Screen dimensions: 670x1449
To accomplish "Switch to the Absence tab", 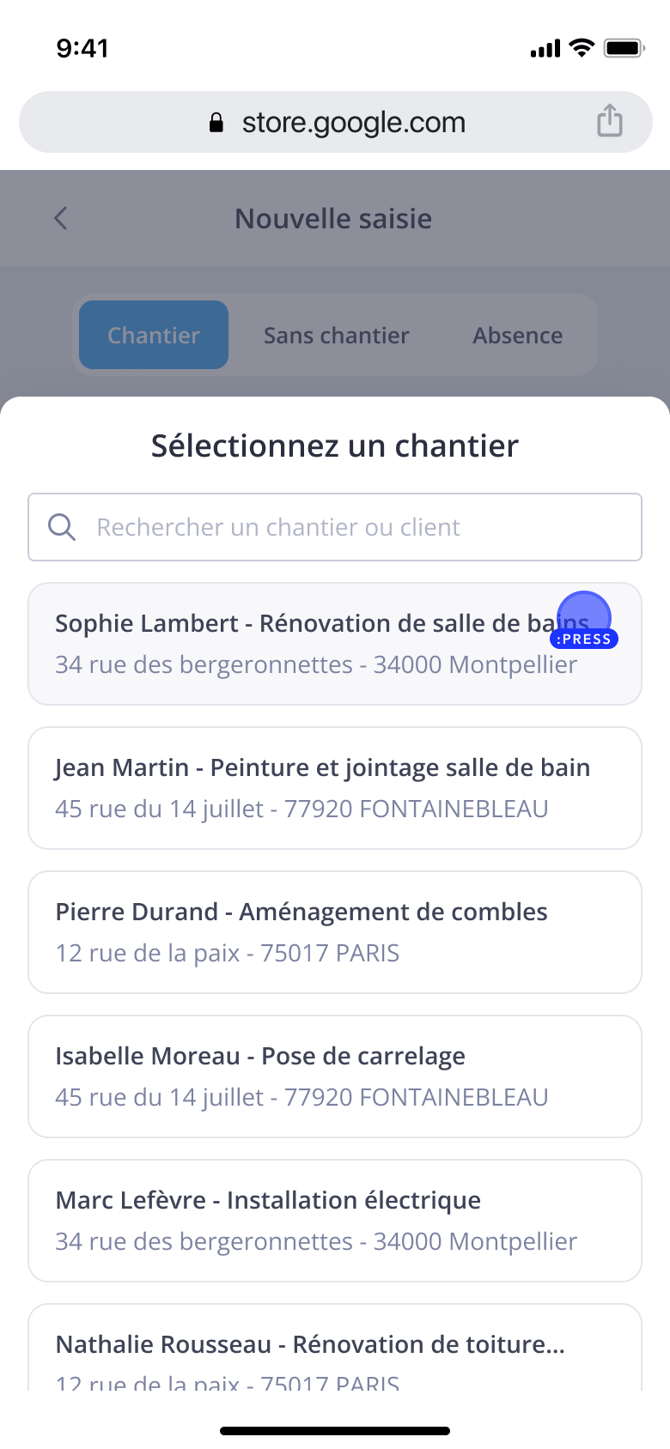I will [x=517, y=335].
